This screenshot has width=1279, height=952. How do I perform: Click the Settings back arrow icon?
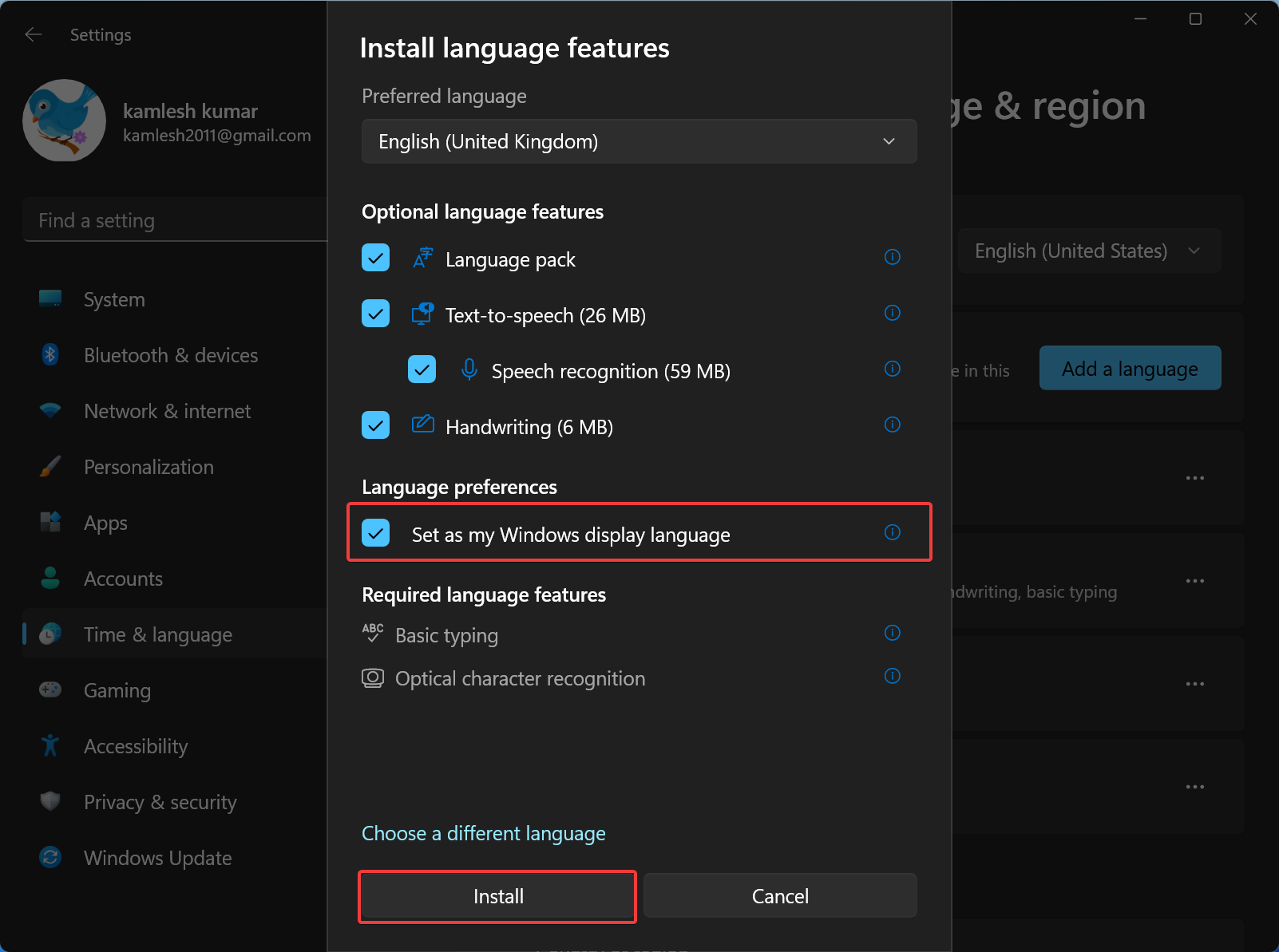tap(33, 34)
